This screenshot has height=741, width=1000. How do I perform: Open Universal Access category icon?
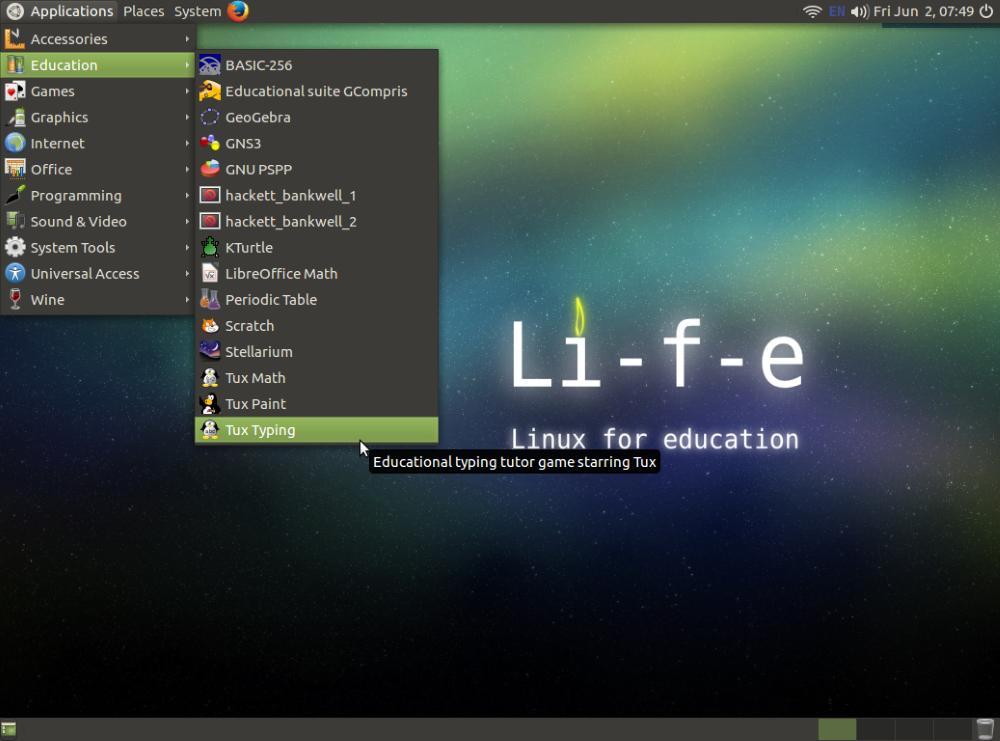tap(15, 274)
